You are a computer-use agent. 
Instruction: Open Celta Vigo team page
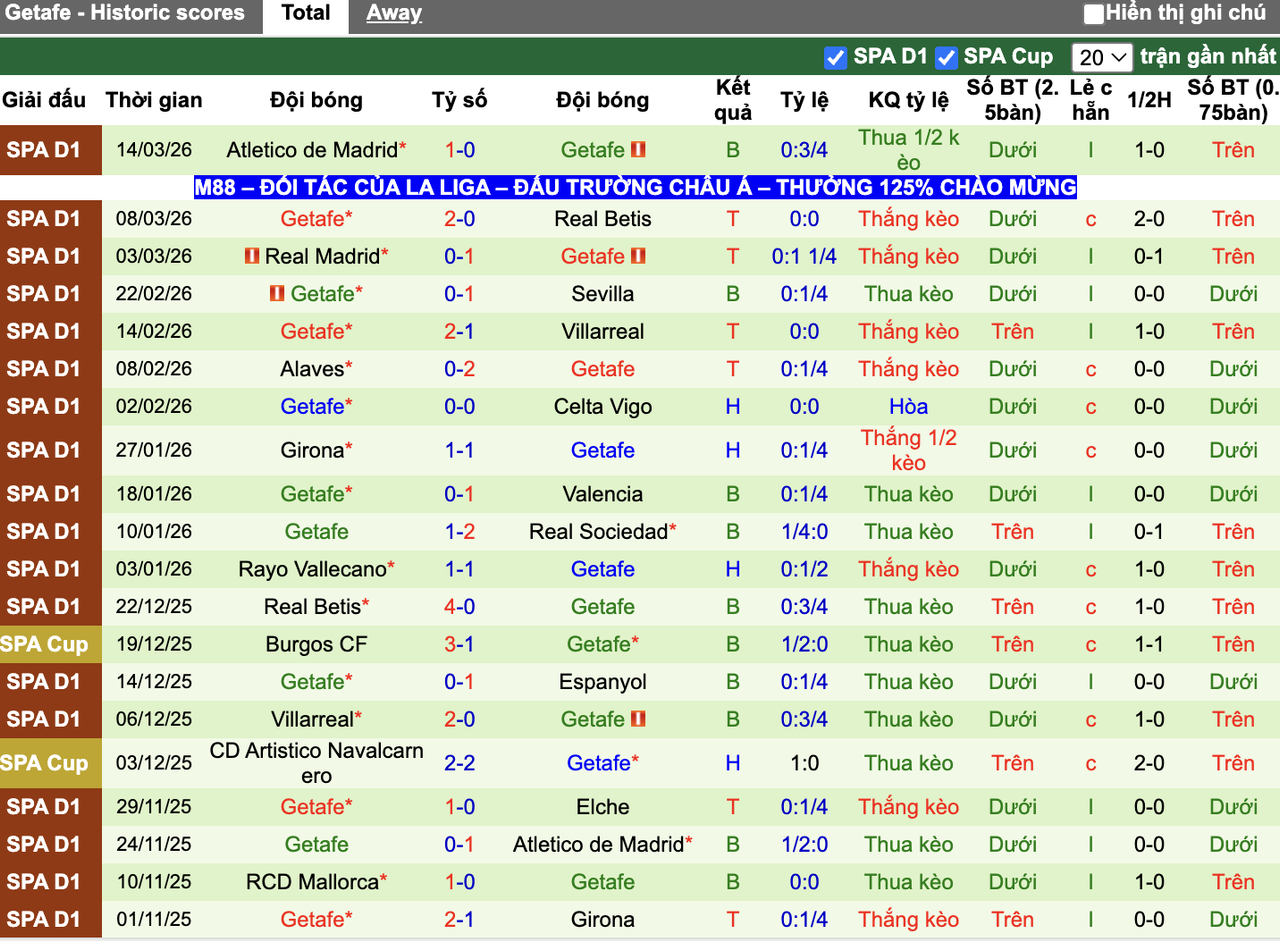click(603, 407)
